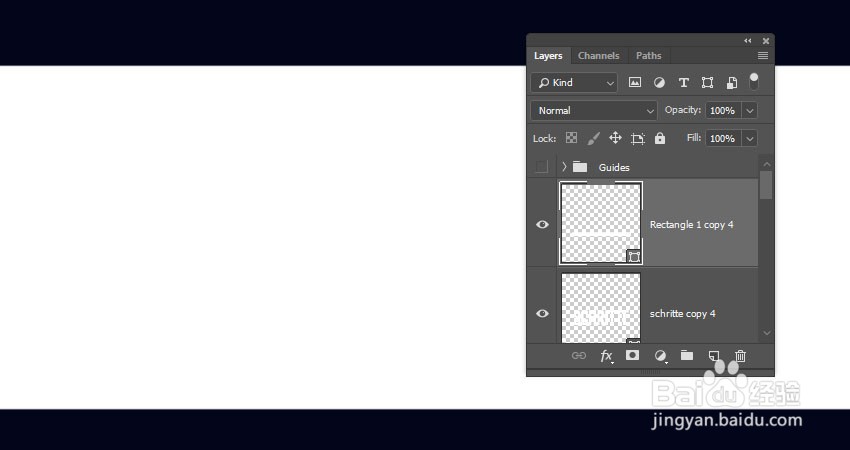This screenshot has height=450, width=850.
Task: Select schritte copy 4 layer name
Action: tap(682, 313)
